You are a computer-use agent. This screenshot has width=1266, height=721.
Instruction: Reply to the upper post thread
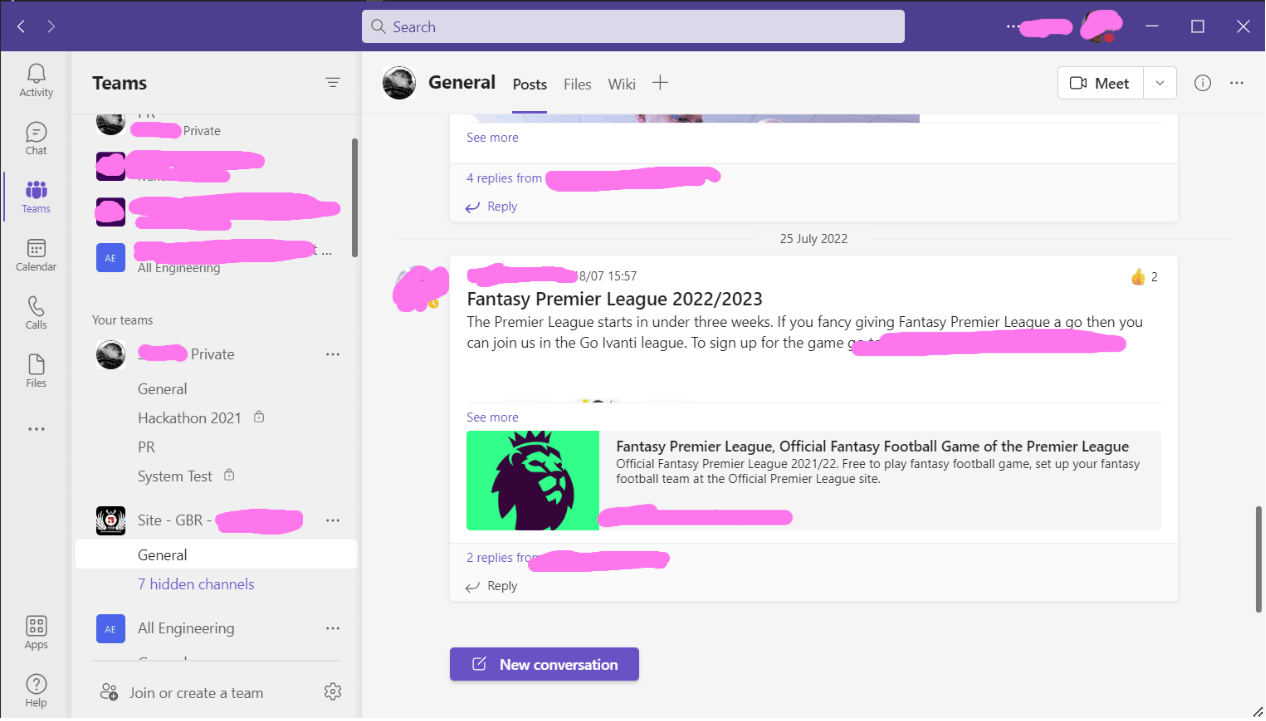point(491,206)
